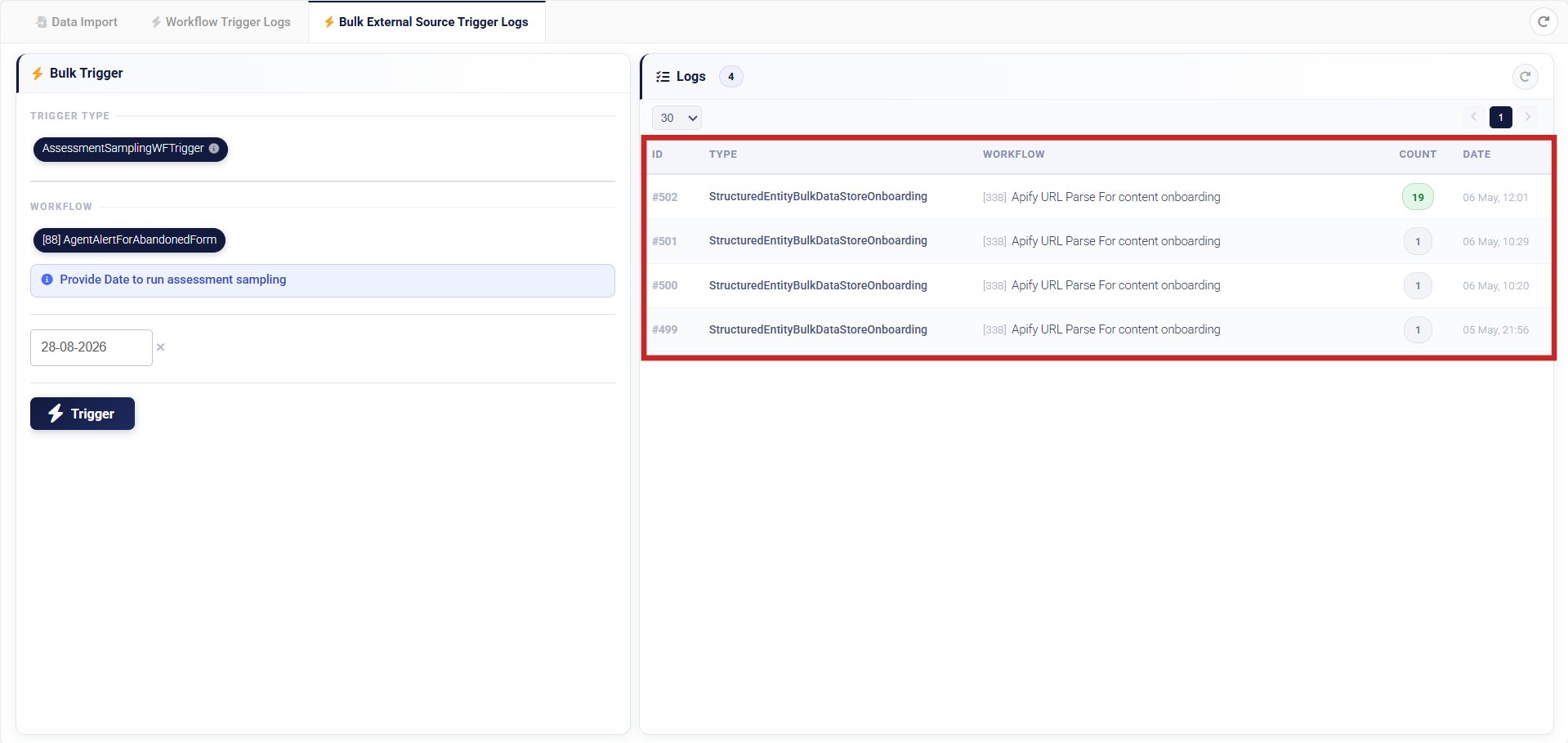The height and width of the screenshot is (743, 1568).
Task: Click the page refresh icon at top right
Action: (x=1543, y=22)
